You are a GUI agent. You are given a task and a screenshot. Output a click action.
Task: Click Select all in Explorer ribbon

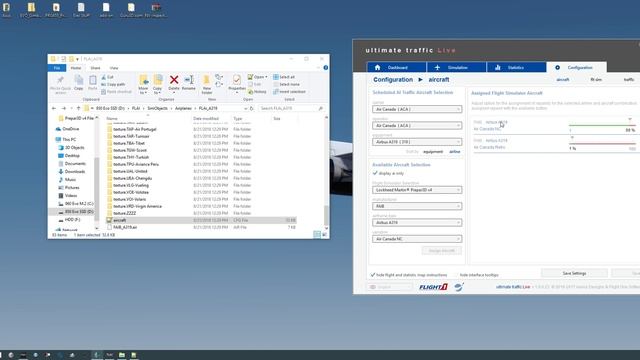pyautogui.click(x=284, y=77)
